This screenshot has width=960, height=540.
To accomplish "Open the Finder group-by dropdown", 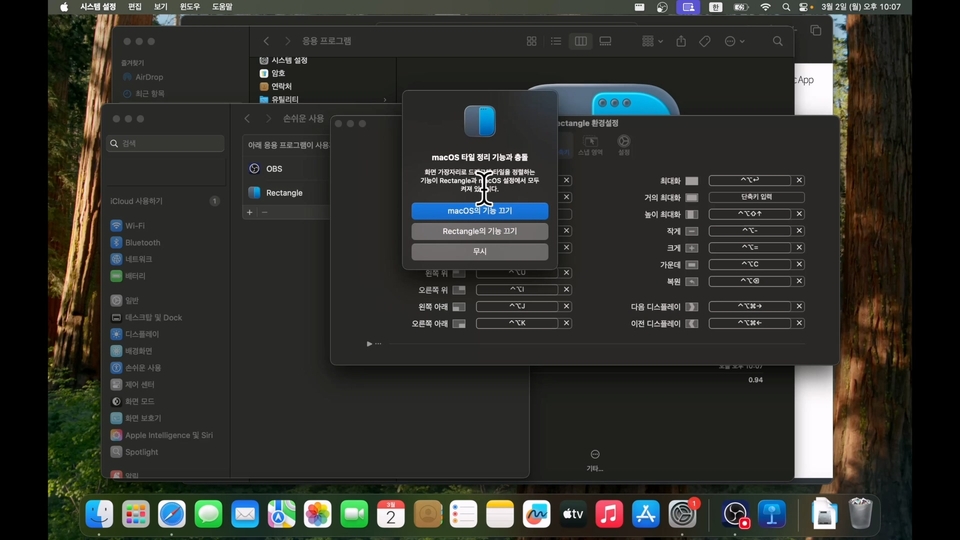I will 652,41.
